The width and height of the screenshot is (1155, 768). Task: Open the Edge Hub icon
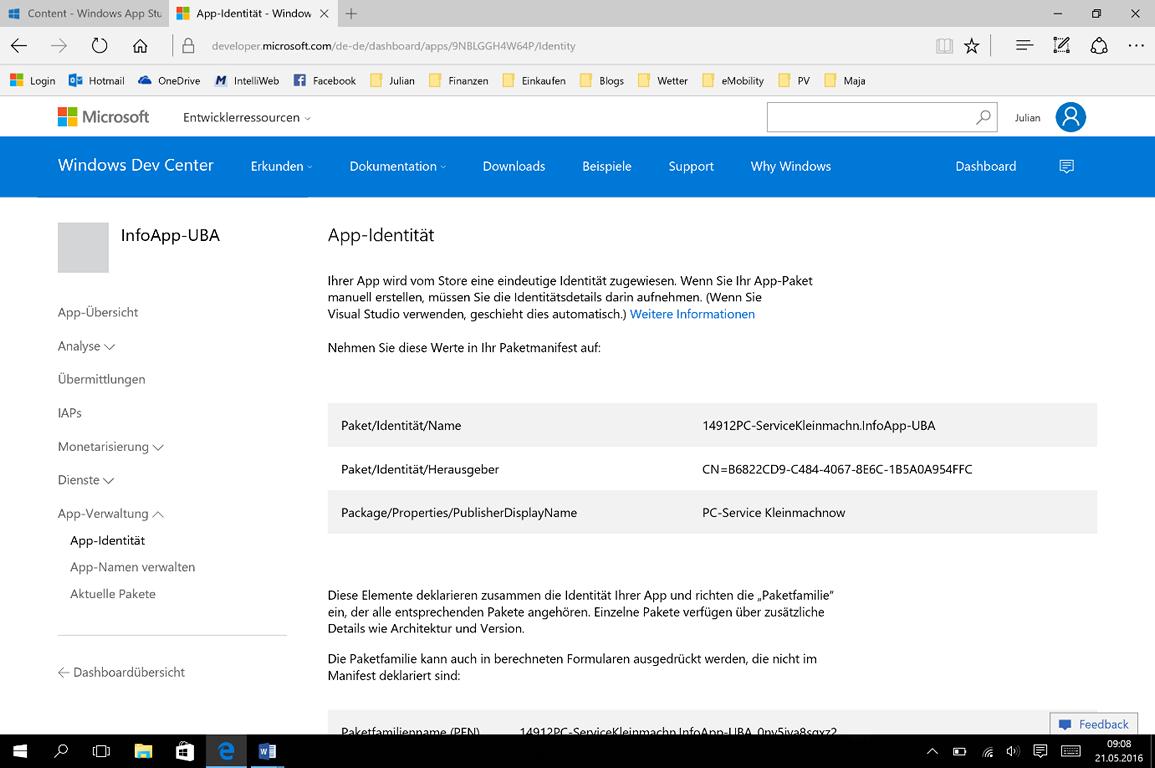pyautogui.click(x=1024, y=46)
